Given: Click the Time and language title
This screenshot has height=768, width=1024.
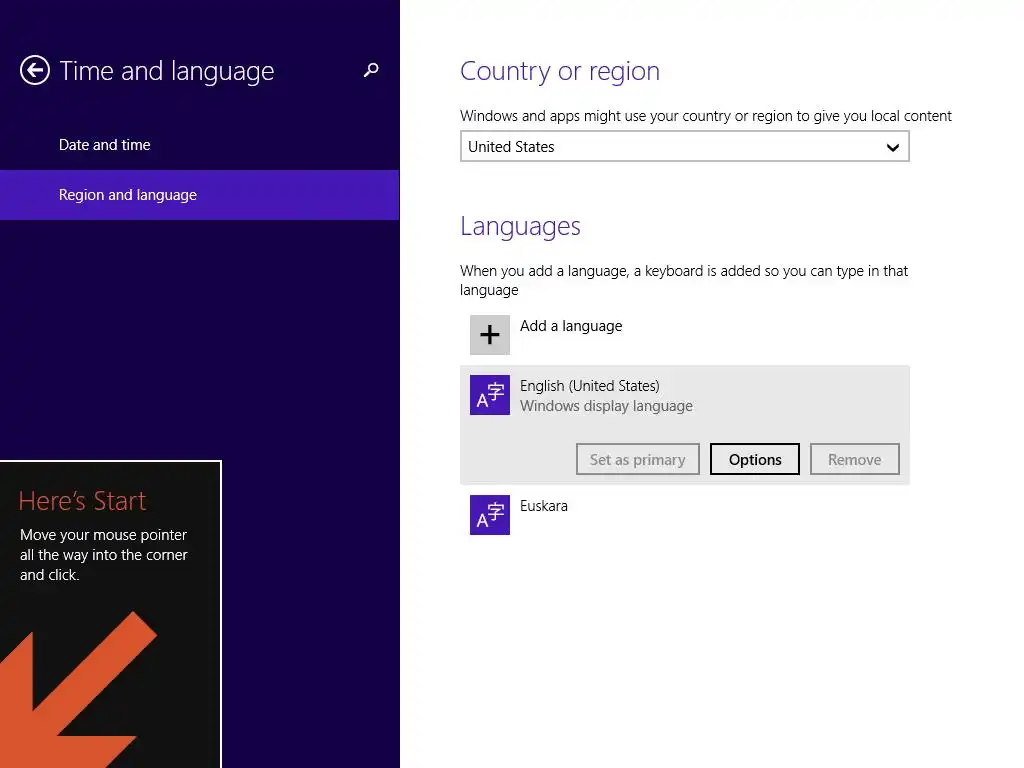Looking at the screenshot, I should [x=167, y=71].
